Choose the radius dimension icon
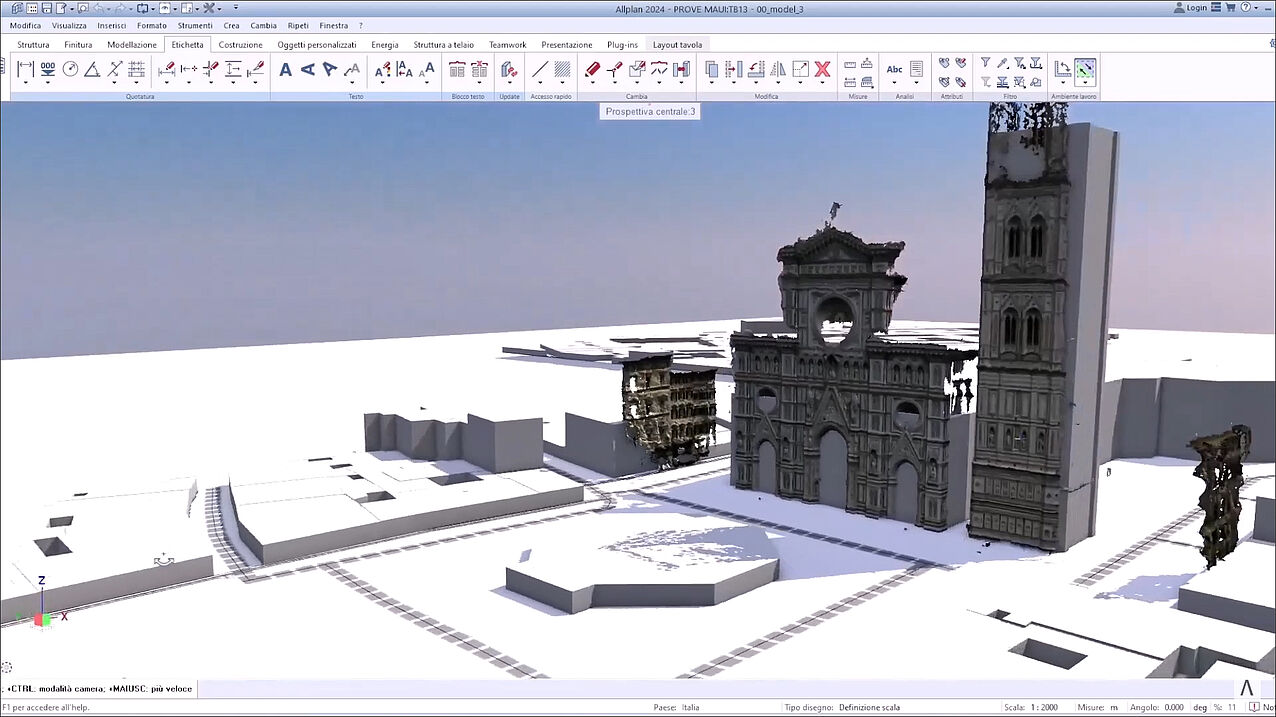The image size is (1276, 717). [x=70, y=69]
